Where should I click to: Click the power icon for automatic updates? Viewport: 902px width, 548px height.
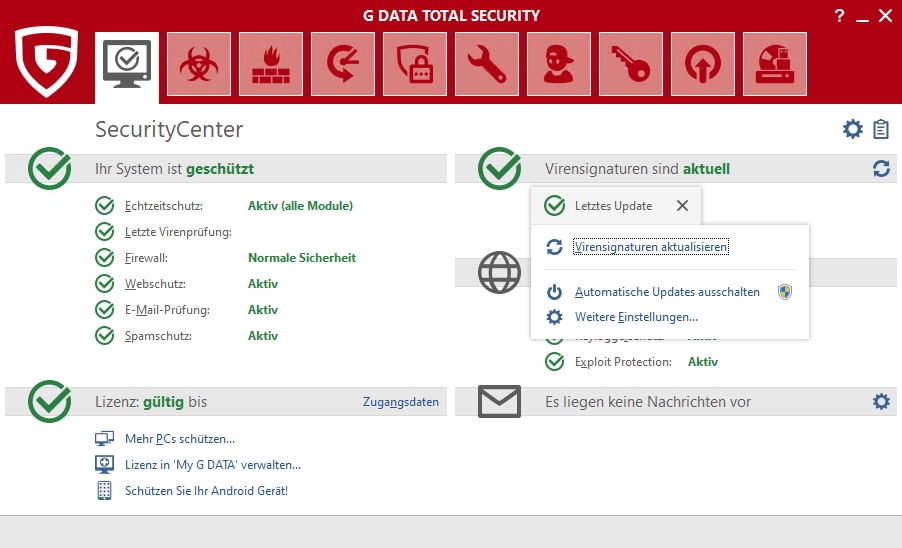click(x=554, y=292)
